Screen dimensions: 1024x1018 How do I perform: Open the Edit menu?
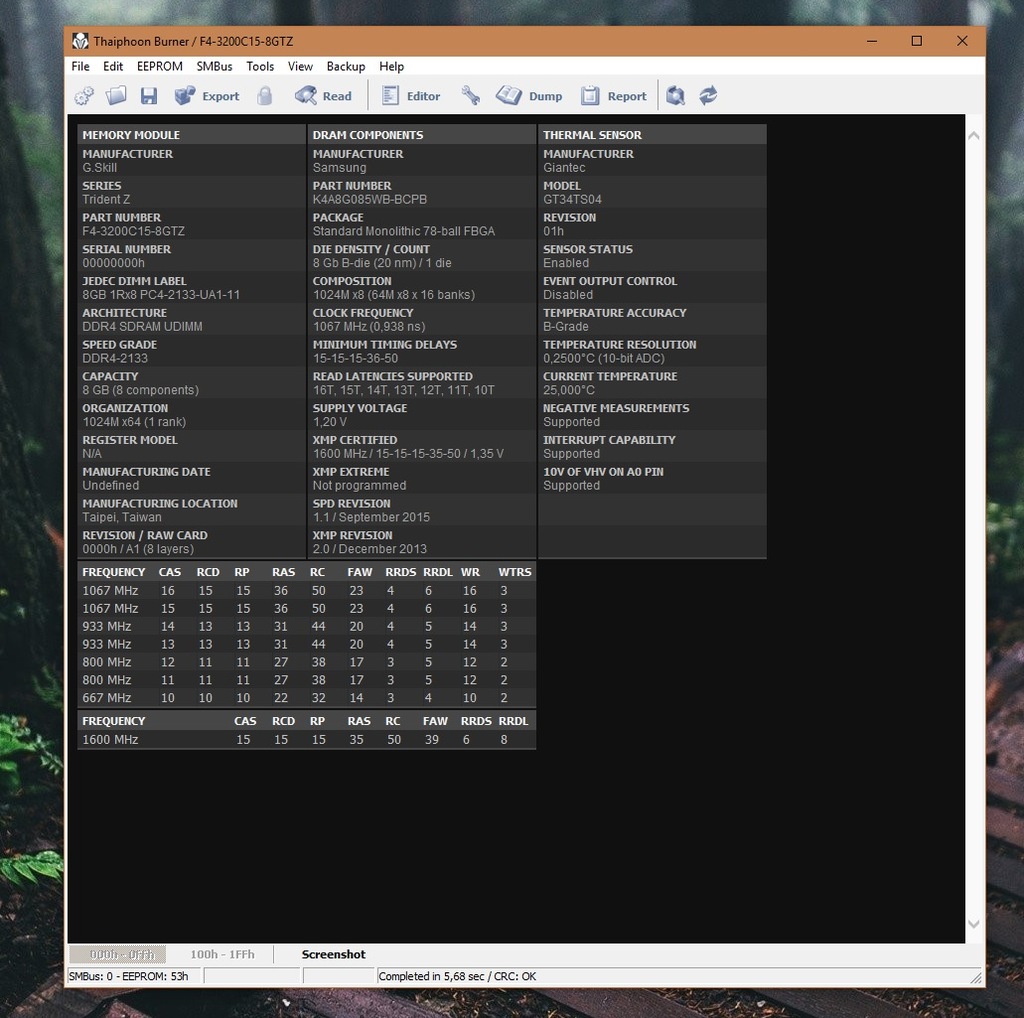(113, 67)
